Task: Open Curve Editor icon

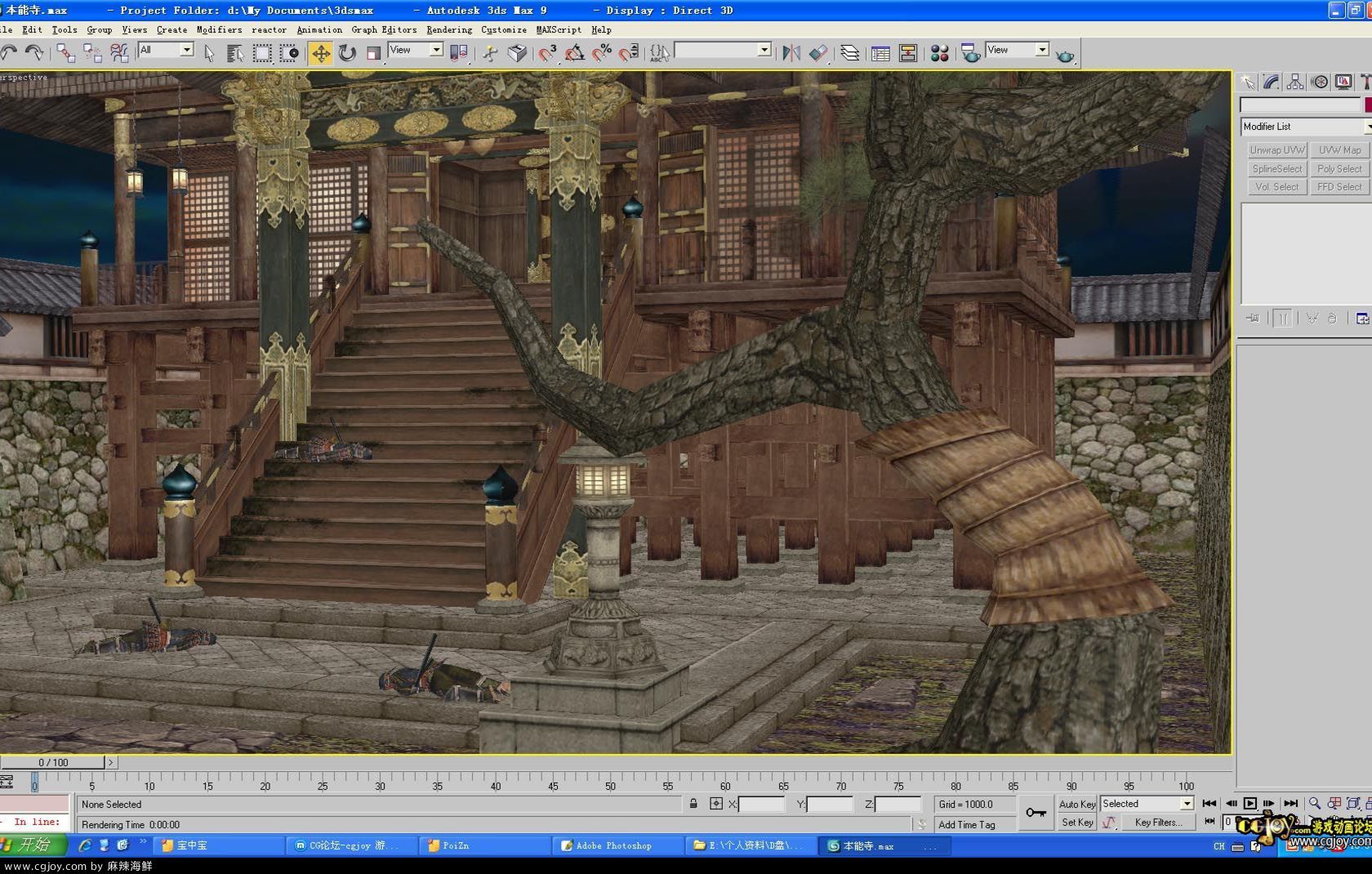Action: tap(880, 53)
